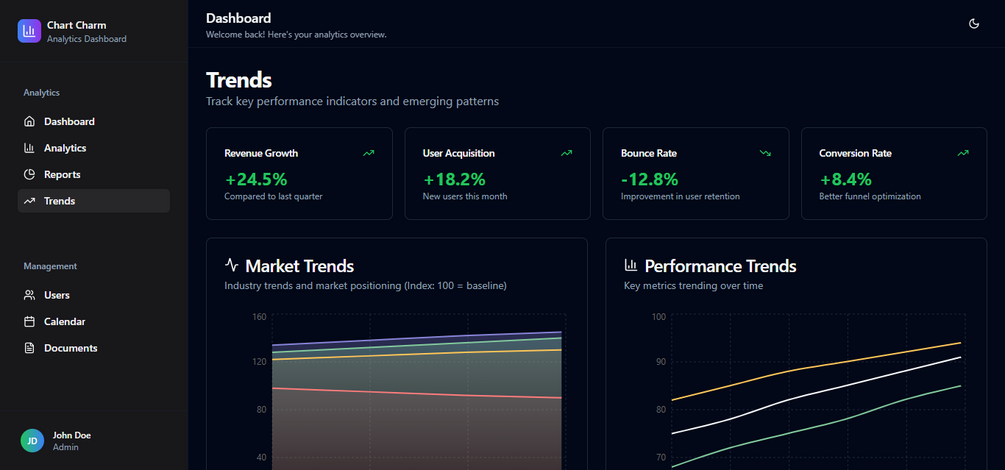
Task: Toggle dark mode with the moon icon
Action: 974,24
